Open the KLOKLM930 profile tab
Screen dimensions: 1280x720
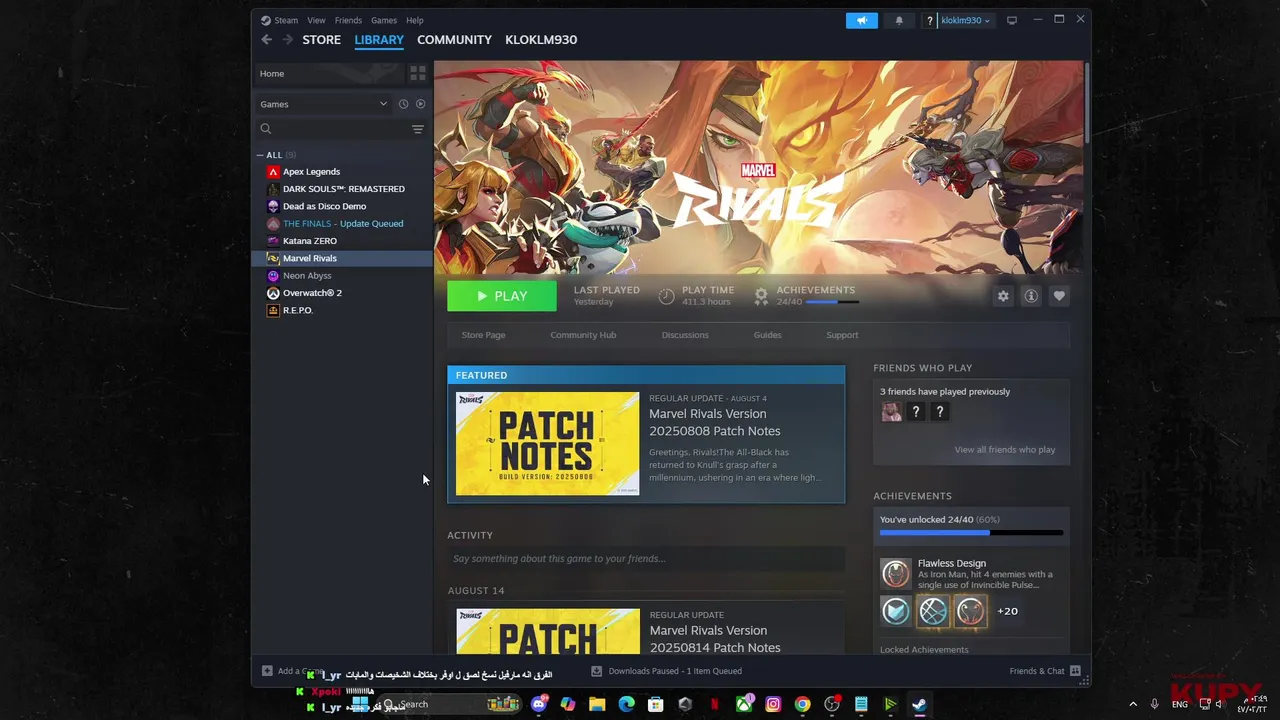(541, 40)
